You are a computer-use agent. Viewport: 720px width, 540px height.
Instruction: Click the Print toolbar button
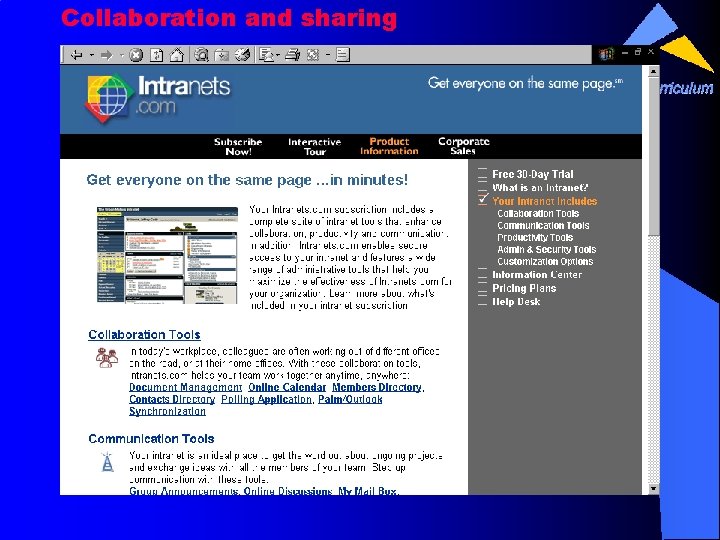pos(292,55)
